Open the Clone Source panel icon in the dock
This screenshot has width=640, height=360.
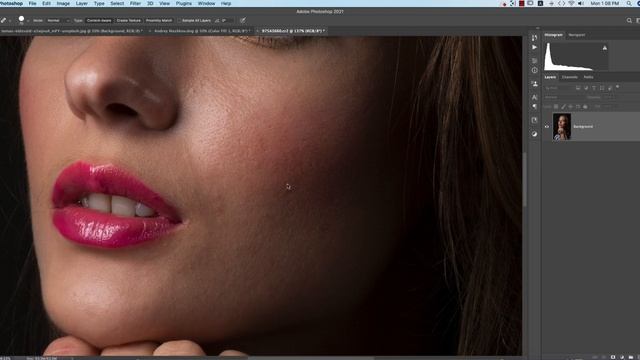click(535, 84)
